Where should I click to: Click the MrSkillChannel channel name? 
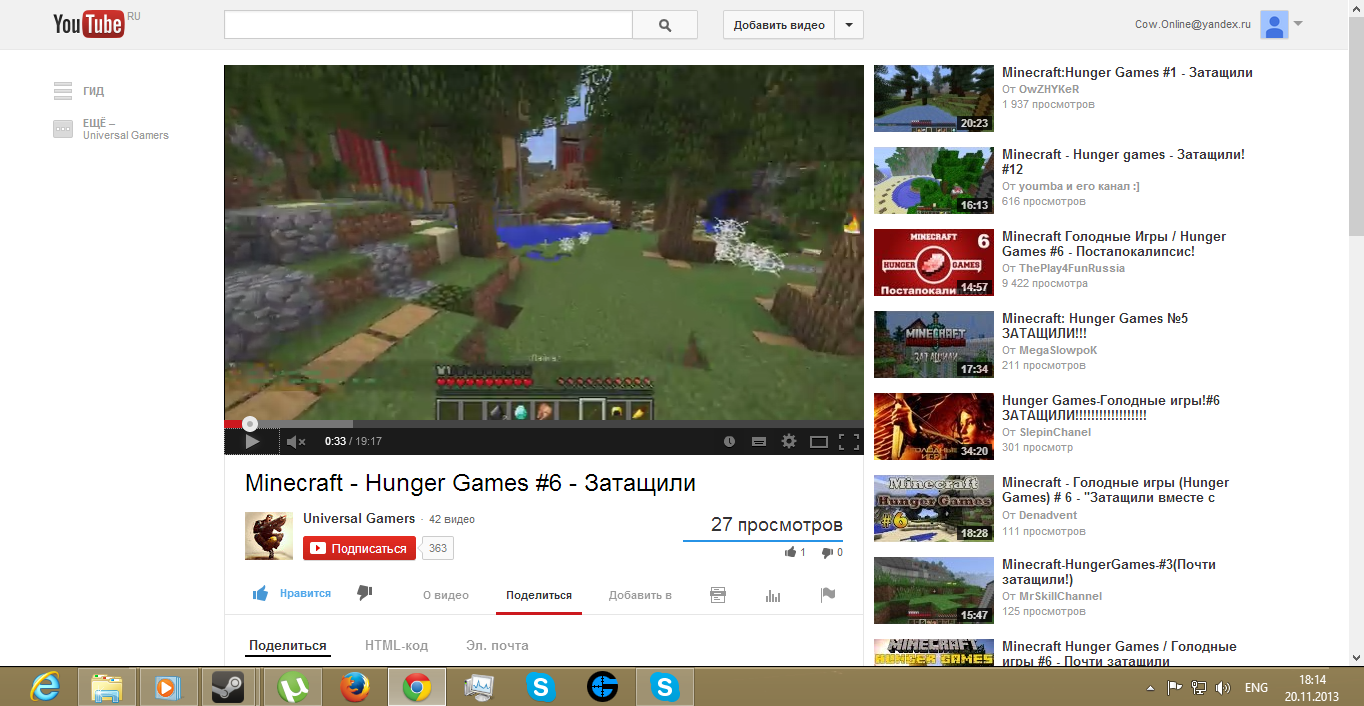1060,596
